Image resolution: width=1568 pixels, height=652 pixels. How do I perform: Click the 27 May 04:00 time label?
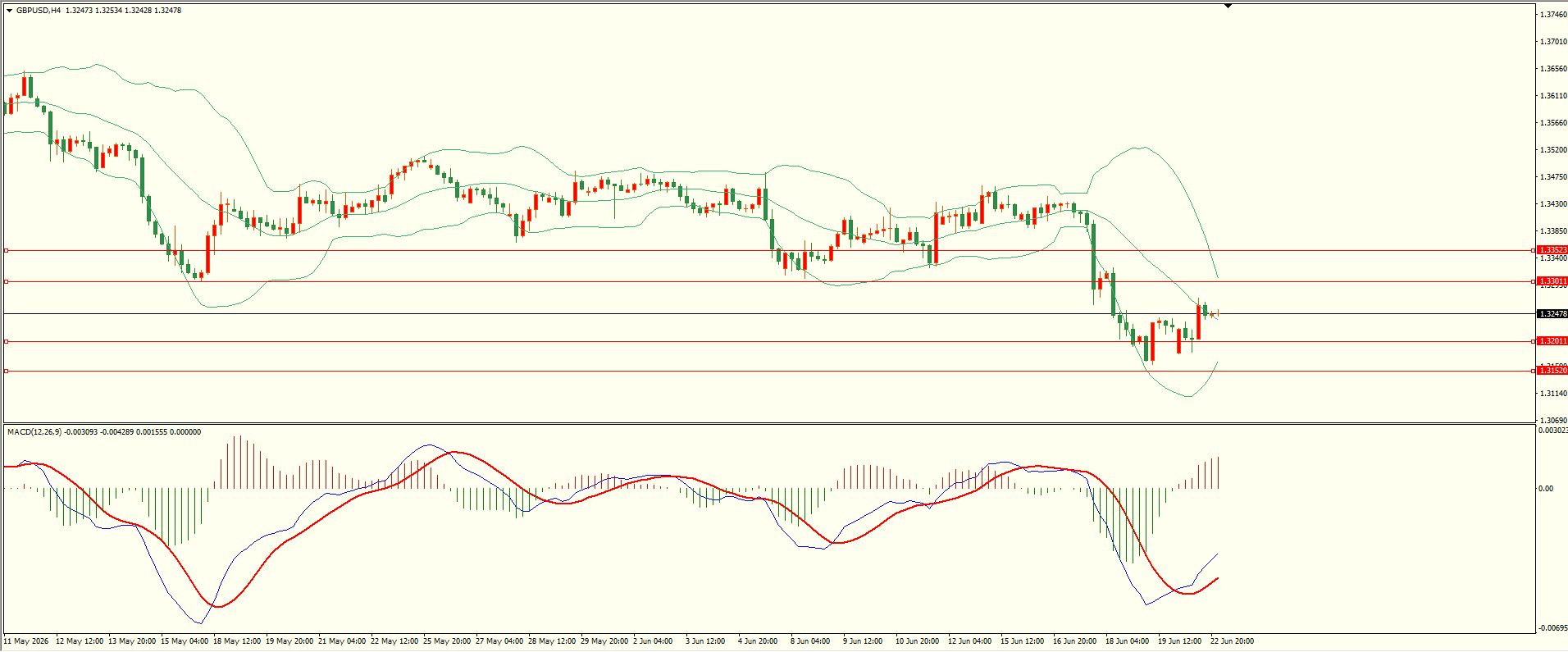pyautogui.click(x=499, y=641)
